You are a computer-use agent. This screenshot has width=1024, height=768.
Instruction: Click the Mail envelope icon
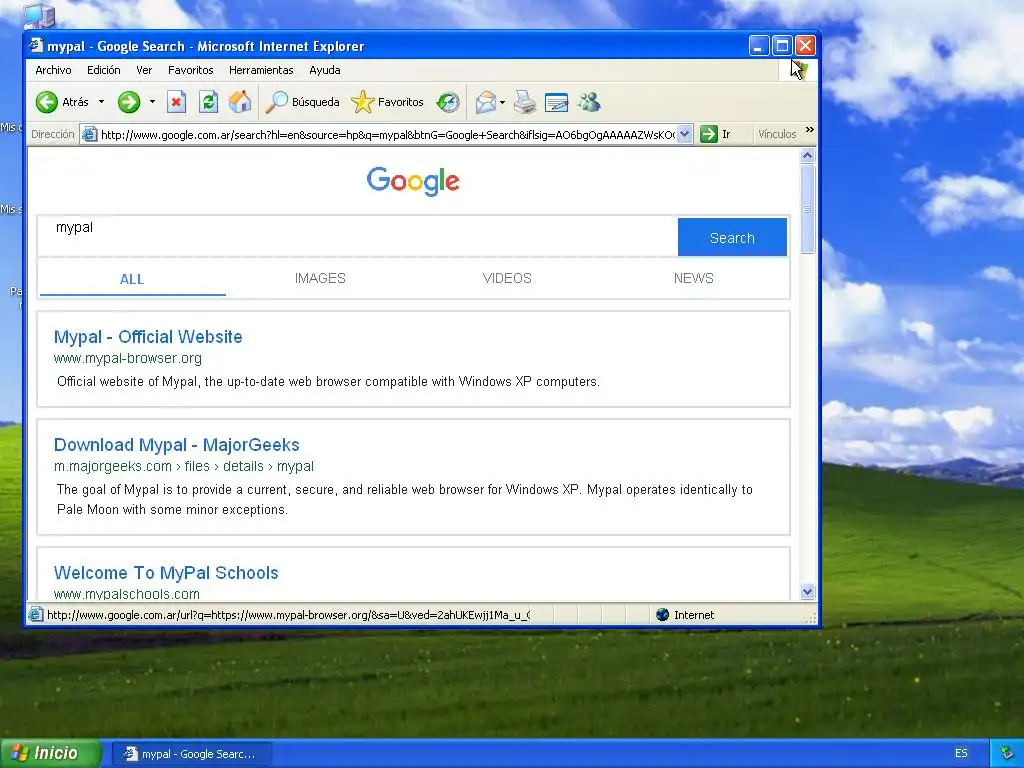tap(485, 102)
